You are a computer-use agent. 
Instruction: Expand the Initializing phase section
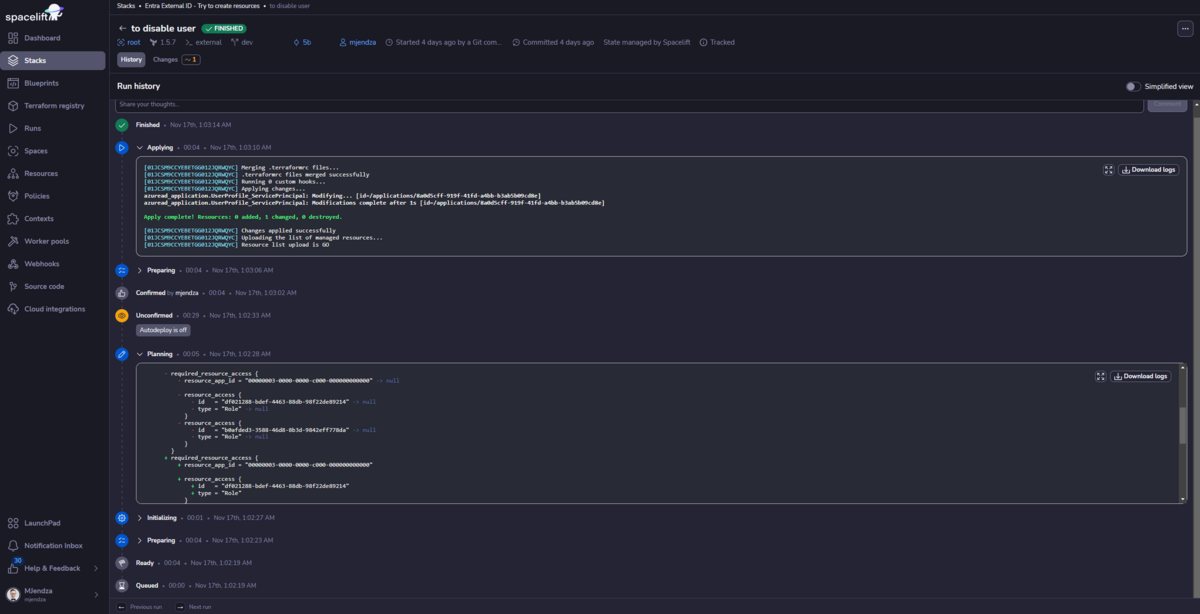[139, 518]
